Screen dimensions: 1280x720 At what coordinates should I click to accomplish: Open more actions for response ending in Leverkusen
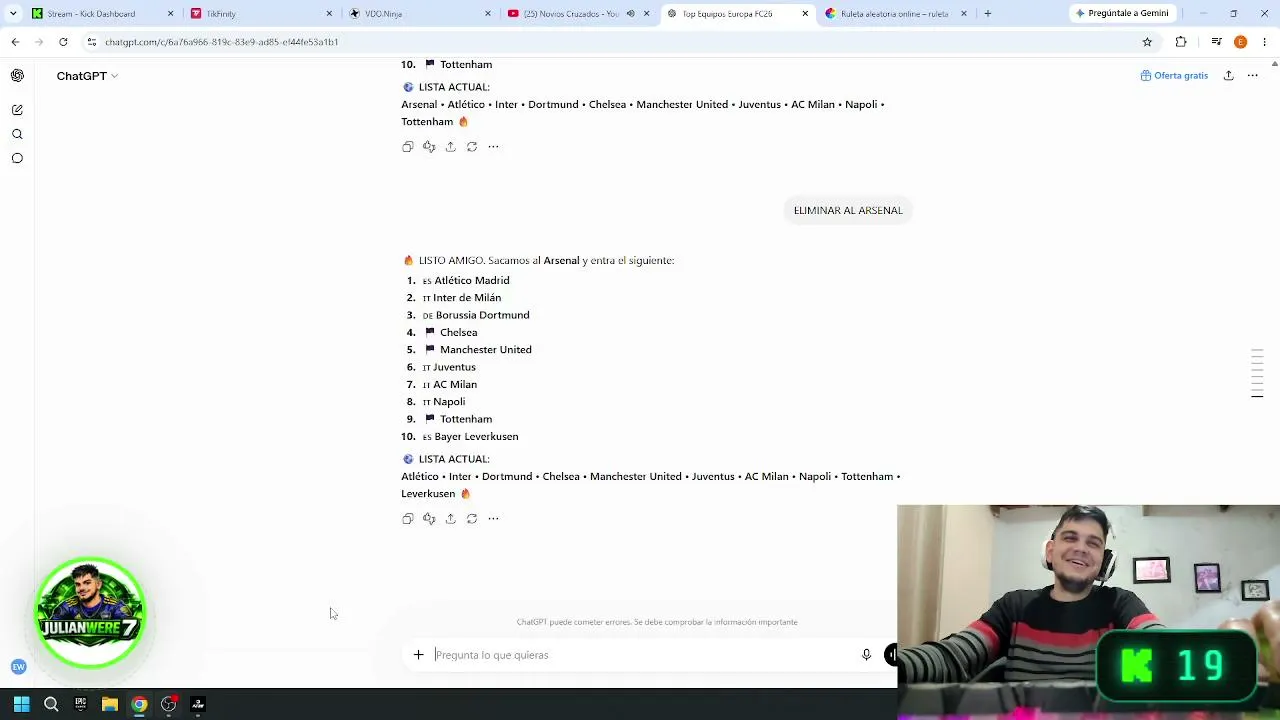tap(493, 519)
